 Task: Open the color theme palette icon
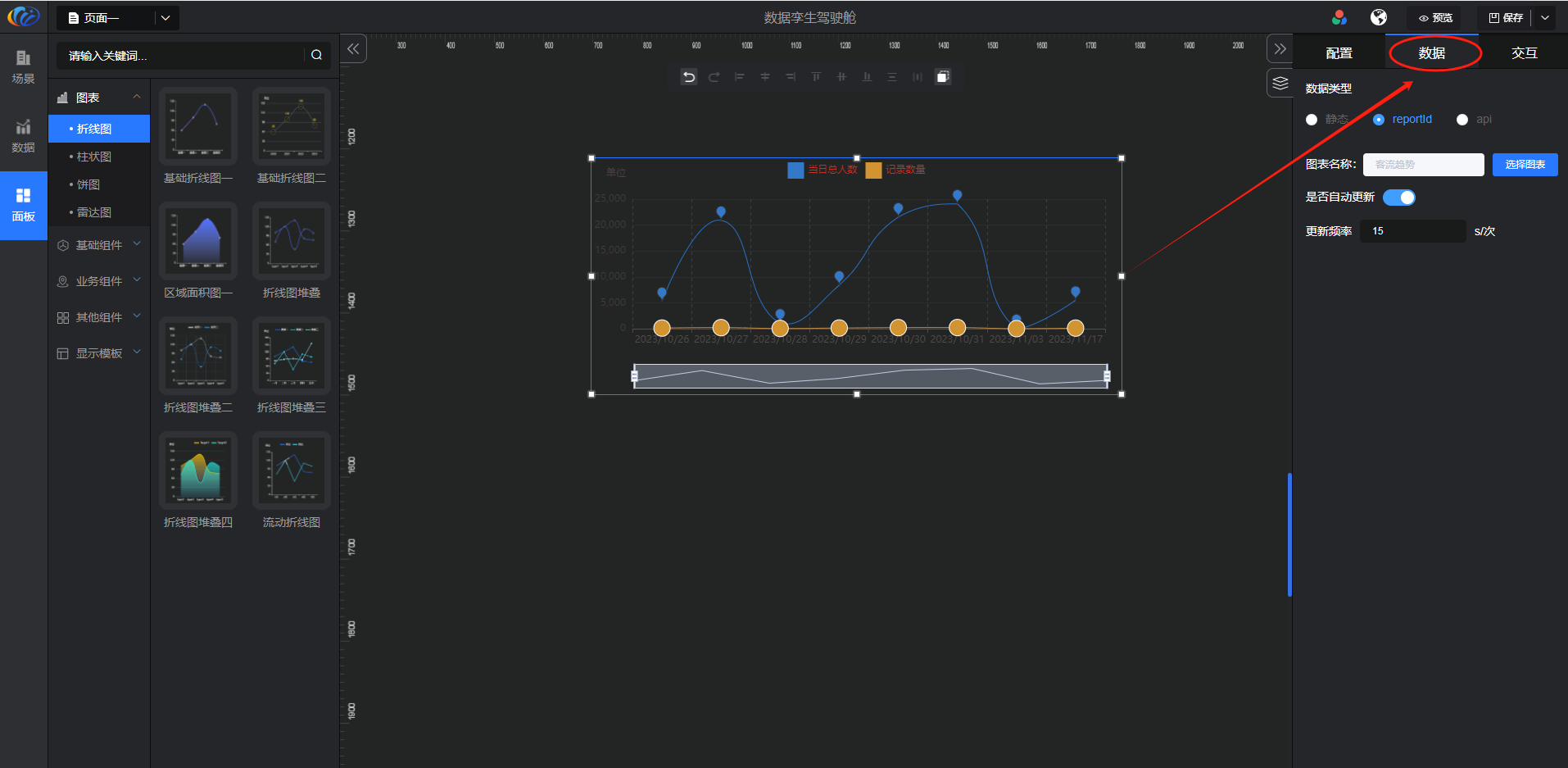1339,17
